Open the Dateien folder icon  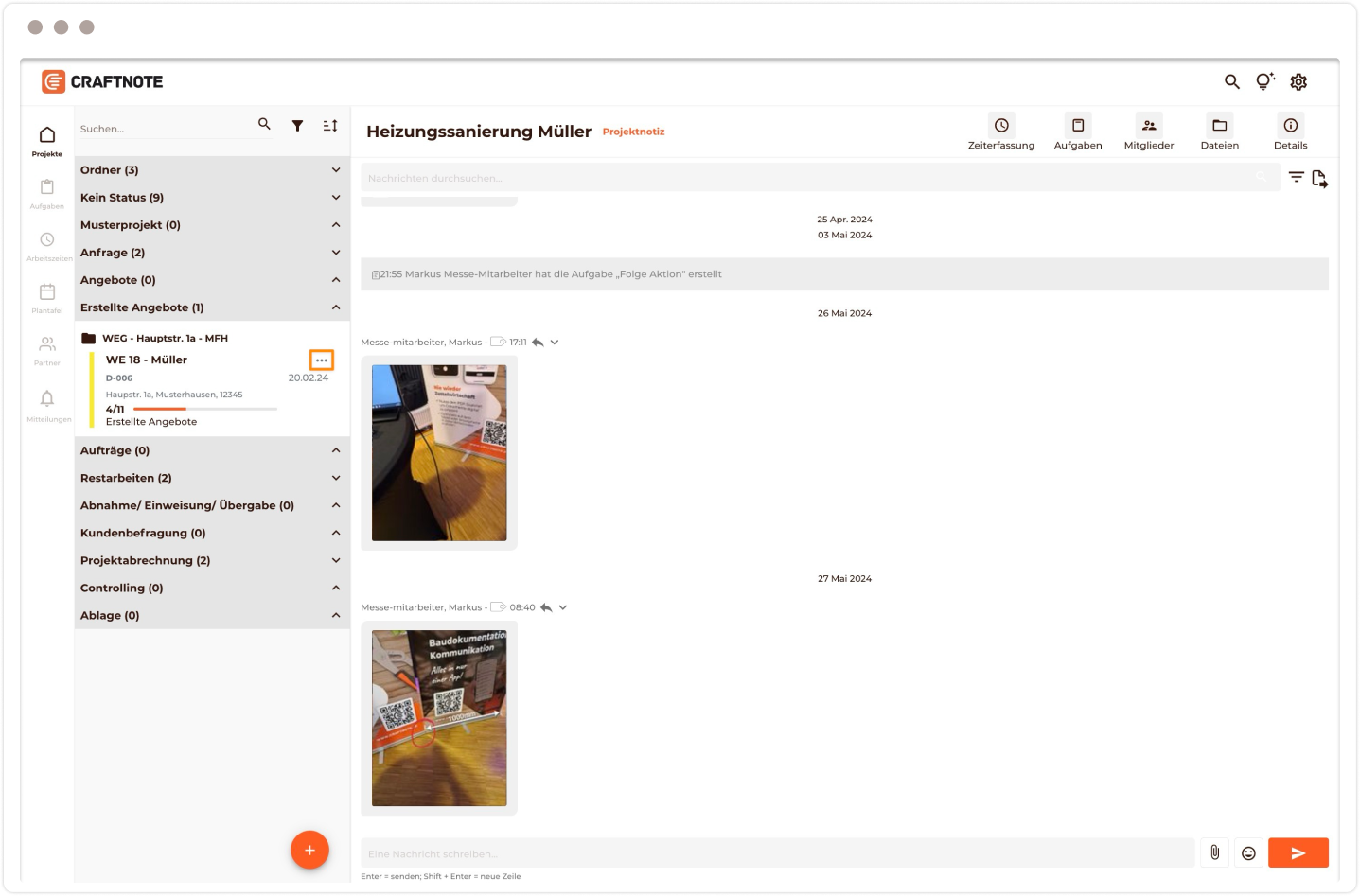pyautogui.click(x=1219, y=126)
